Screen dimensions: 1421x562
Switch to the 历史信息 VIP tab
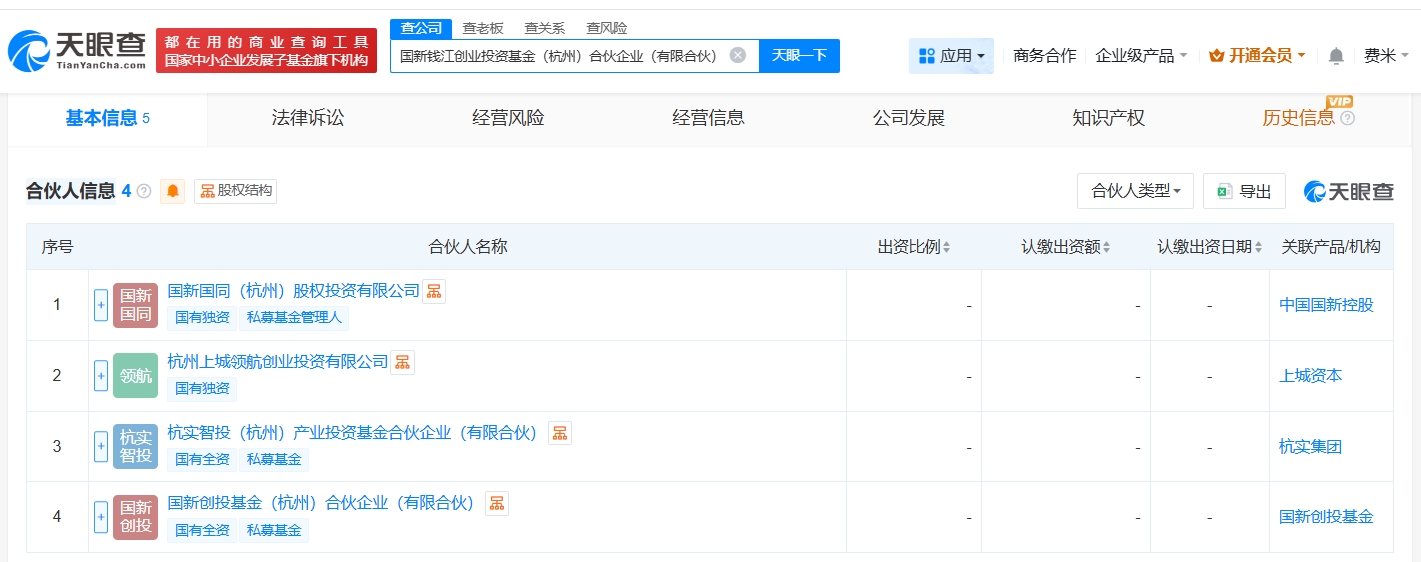click(x=1298, y=118)
